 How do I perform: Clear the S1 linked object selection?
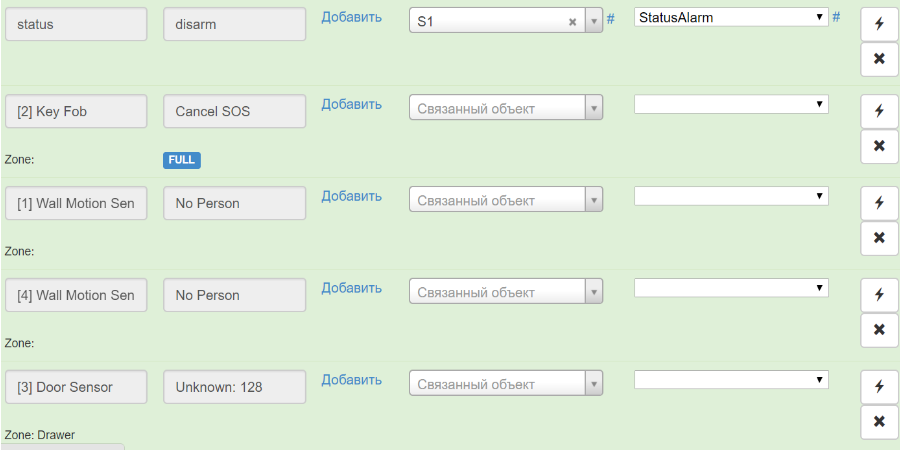click(573, 21)
